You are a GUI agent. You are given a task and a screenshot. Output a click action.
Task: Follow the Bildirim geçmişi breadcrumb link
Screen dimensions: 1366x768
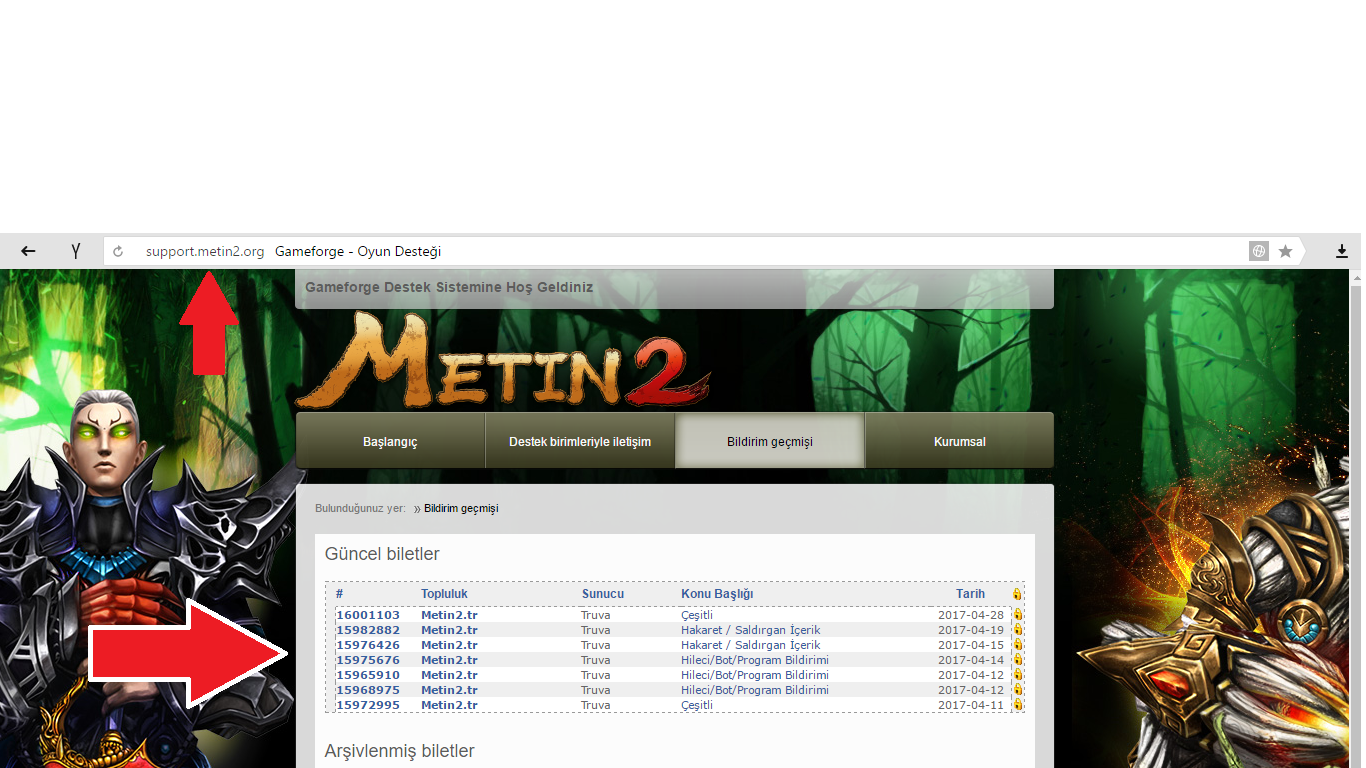pos(461,508)
